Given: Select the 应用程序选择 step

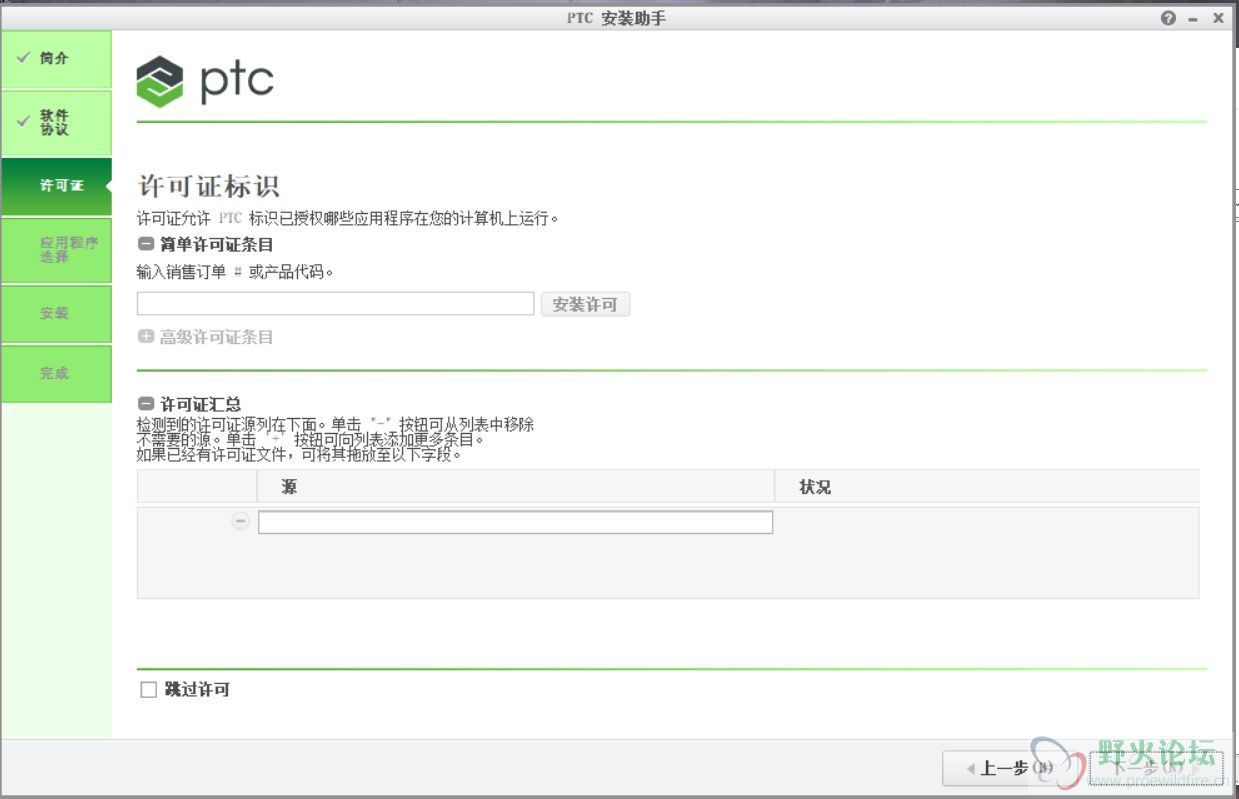Looking at the screenshot, I should click(56, 250).
